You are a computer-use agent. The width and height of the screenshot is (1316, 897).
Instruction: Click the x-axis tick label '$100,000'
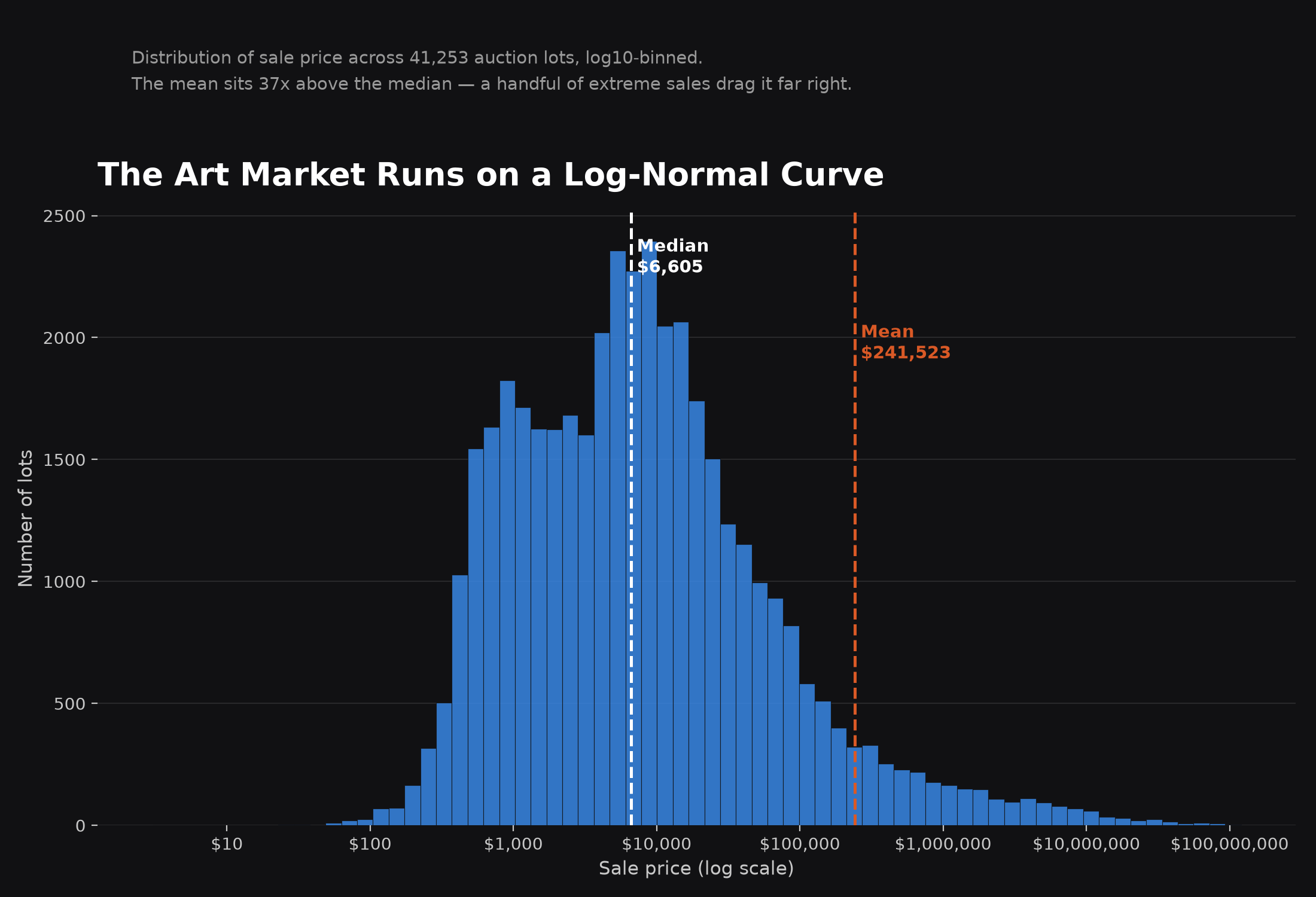[x=800, y=844]
